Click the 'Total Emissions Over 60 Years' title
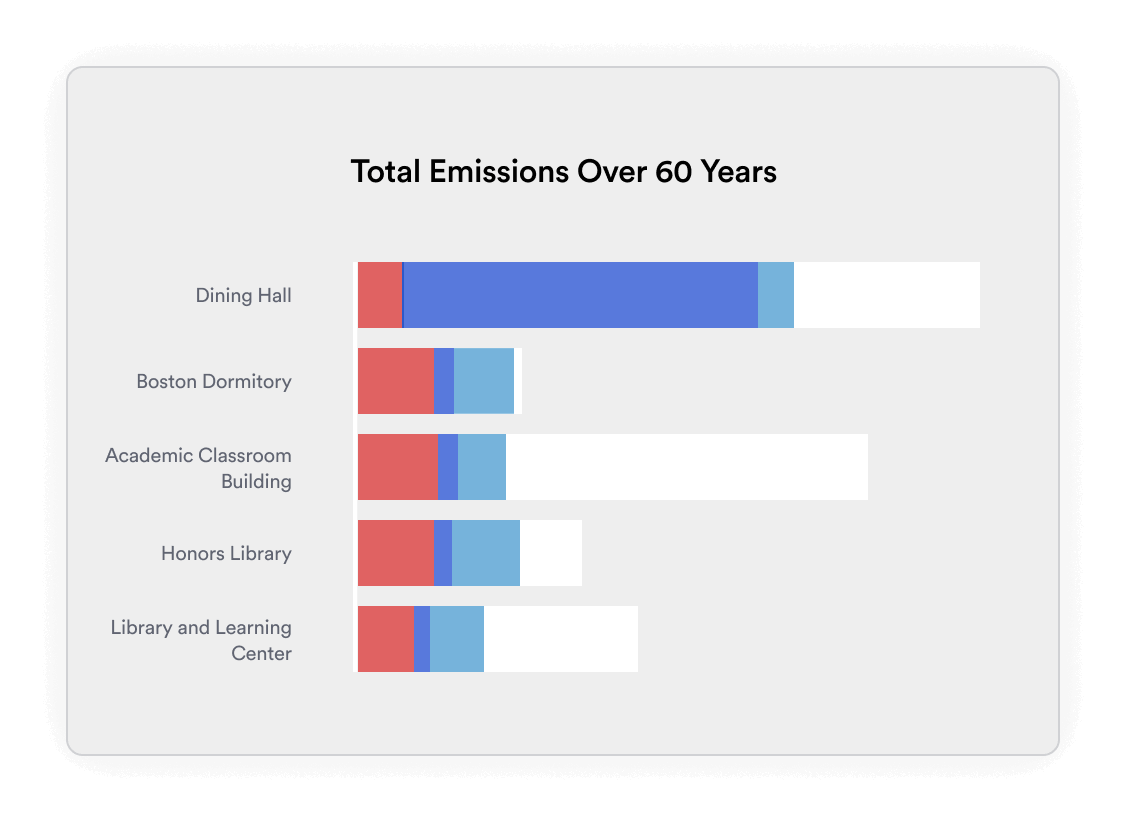This screenshot has width=1124, height=820. tap(563, 172)
